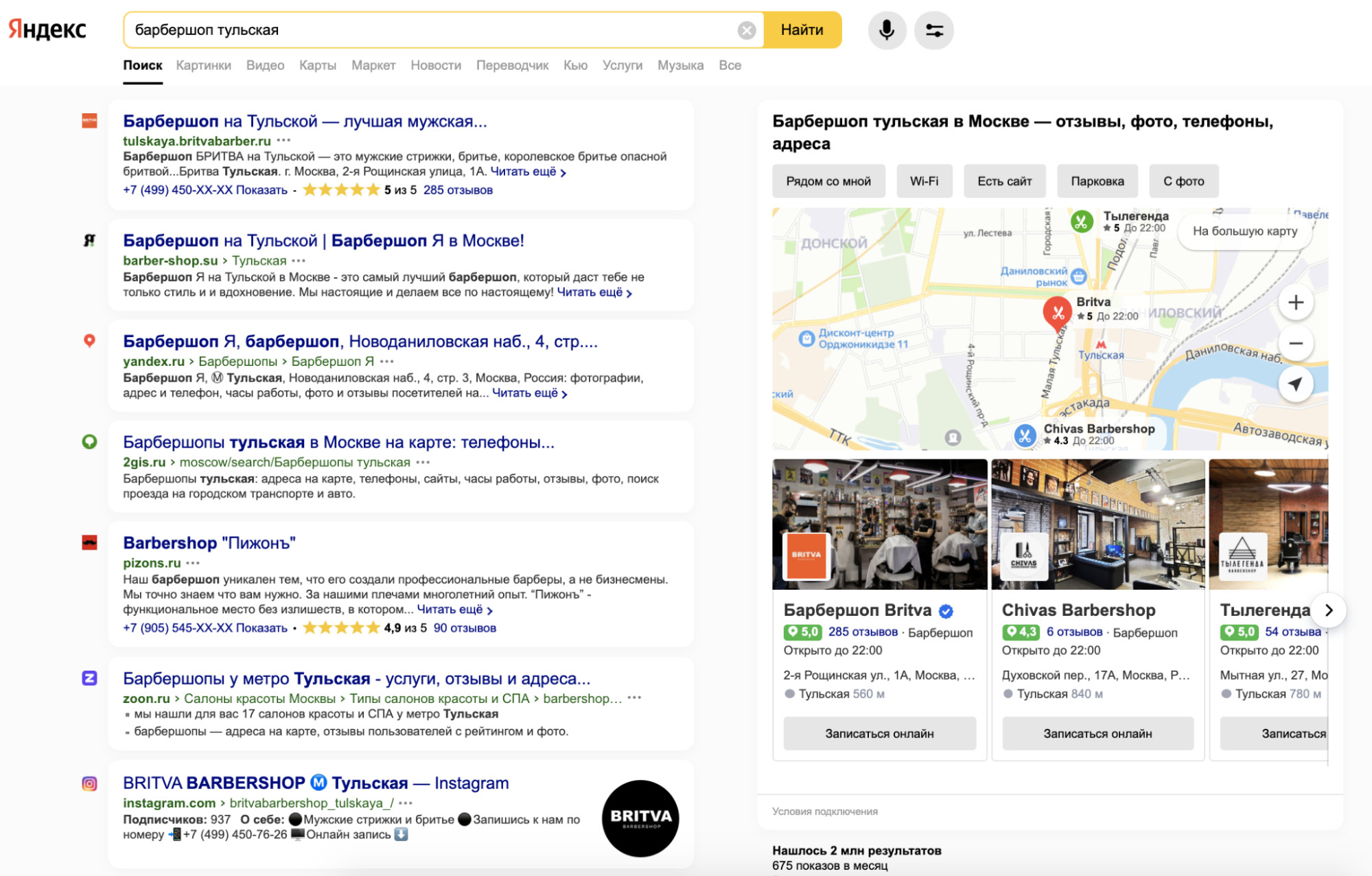
Task: Open more options dots for the zoon.ru result
Action: pos(635,698)
